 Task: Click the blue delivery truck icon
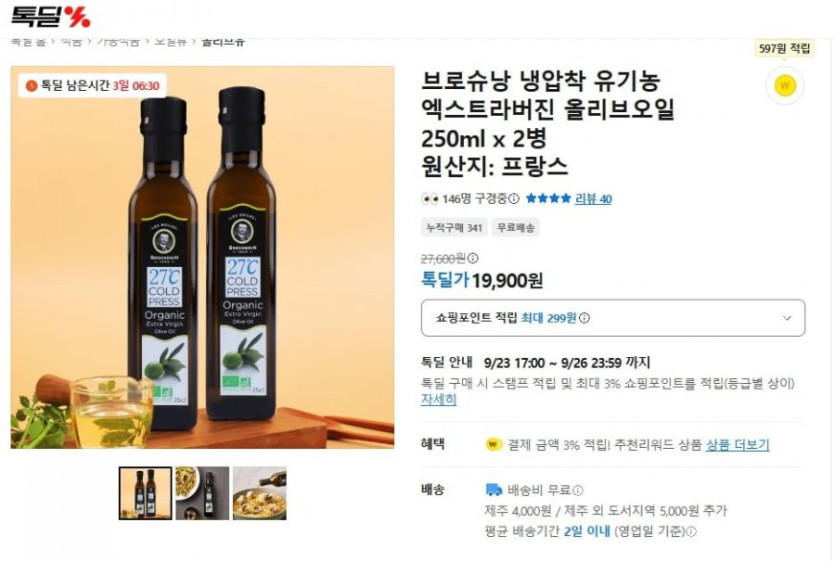click(494, 489)
